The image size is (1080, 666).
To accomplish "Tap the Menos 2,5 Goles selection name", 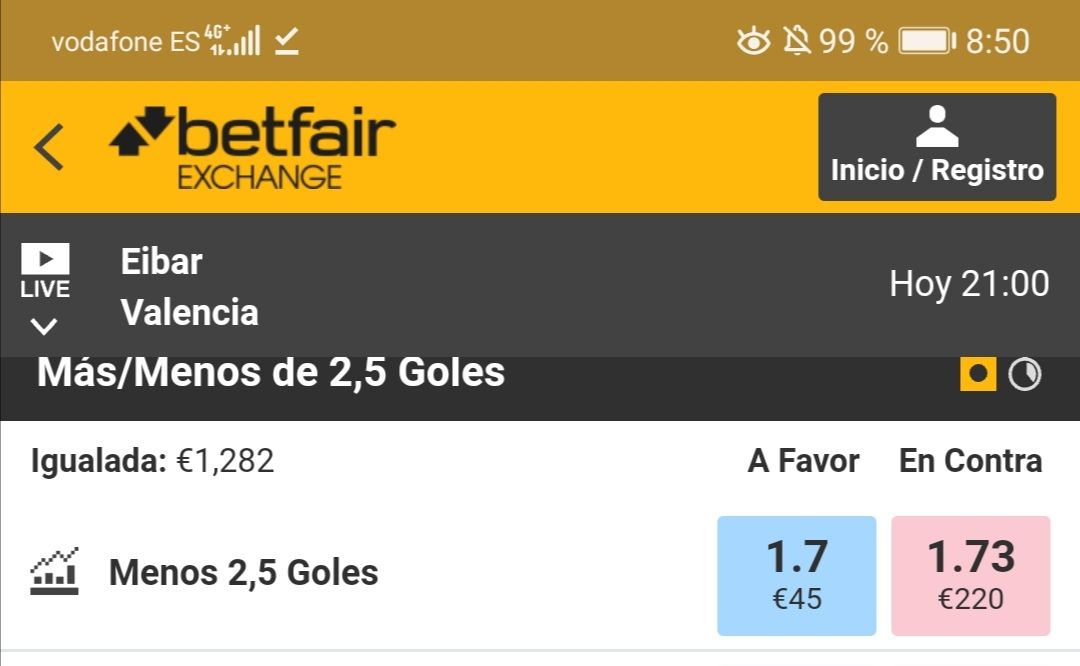I will click(x=244, y=572).
